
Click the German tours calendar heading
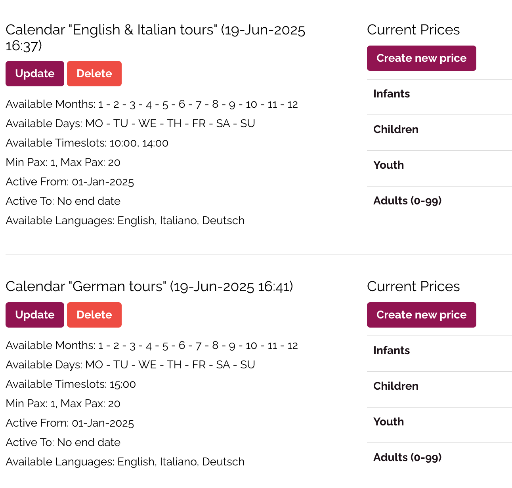pos(149,287)
